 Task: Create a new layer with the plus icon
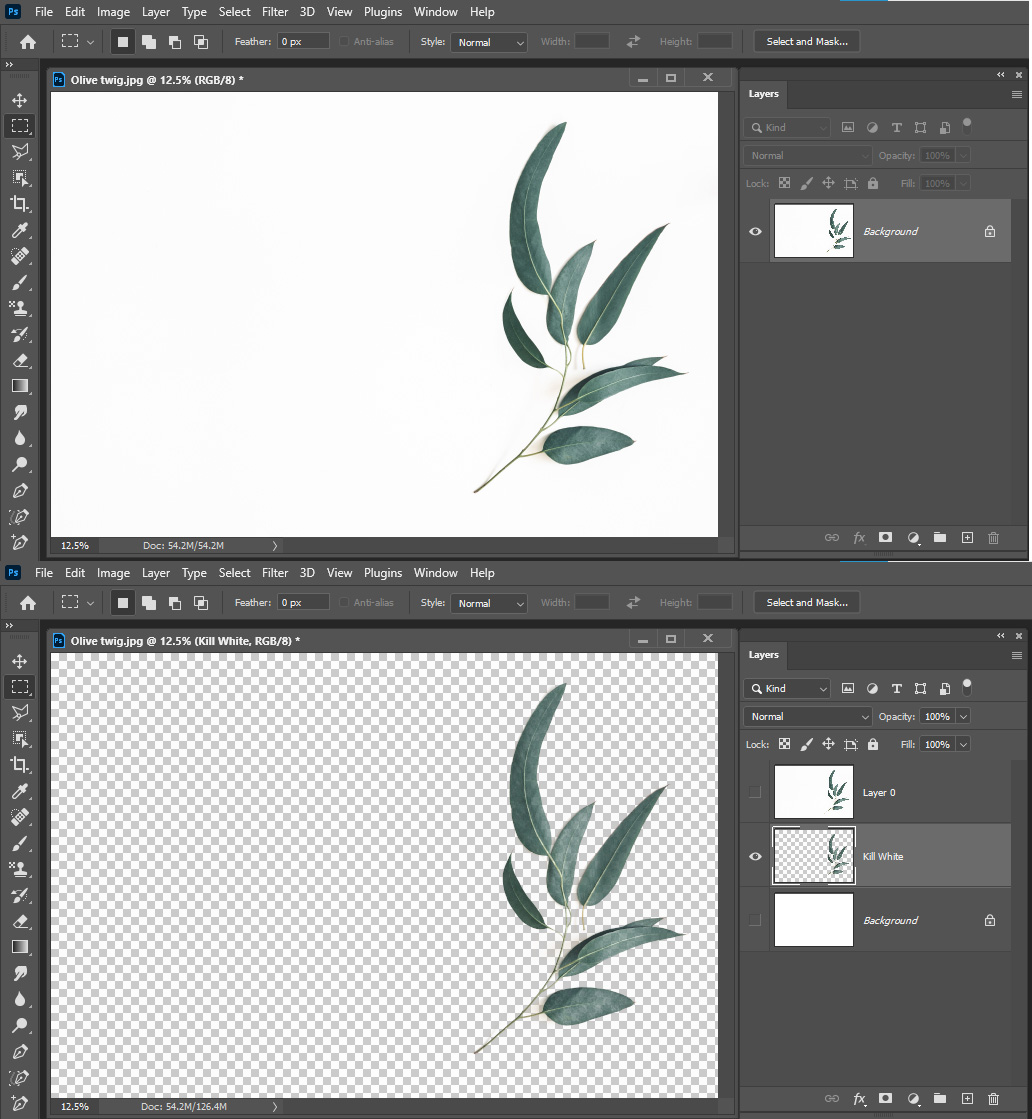[x=967, y=1098]
